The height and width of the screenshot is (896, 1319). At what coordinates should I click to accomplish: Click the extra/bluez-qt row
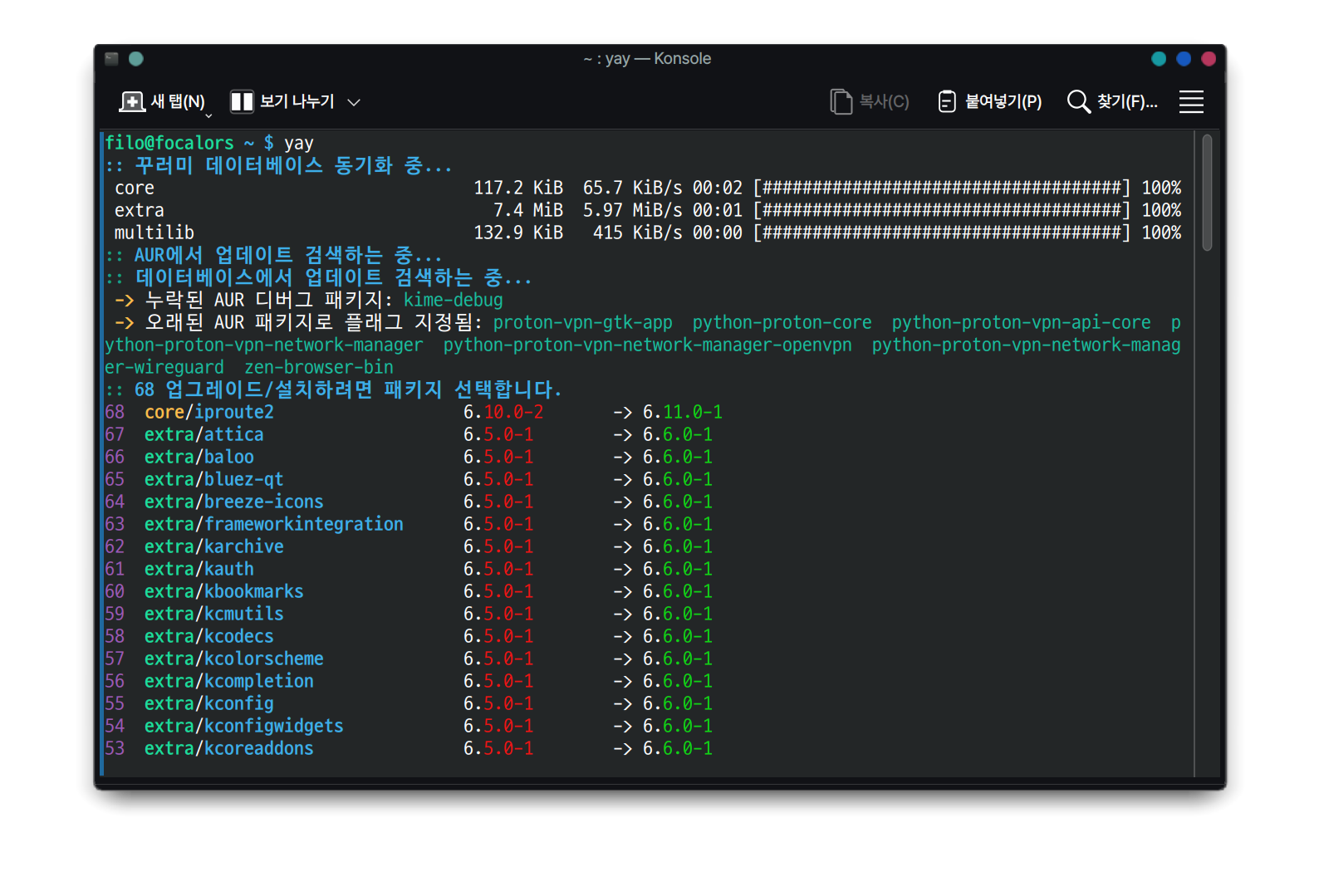(409, 479)
